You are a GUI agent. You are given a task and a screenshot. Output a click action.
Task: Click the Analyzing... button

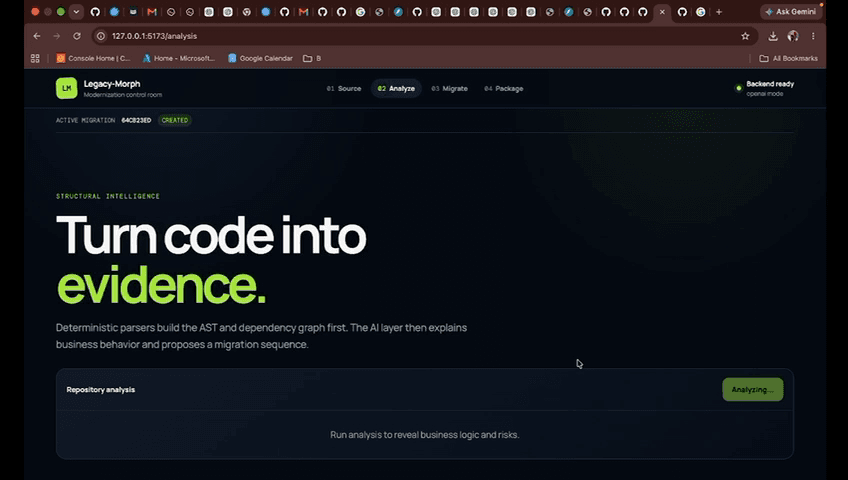(752, 389)
